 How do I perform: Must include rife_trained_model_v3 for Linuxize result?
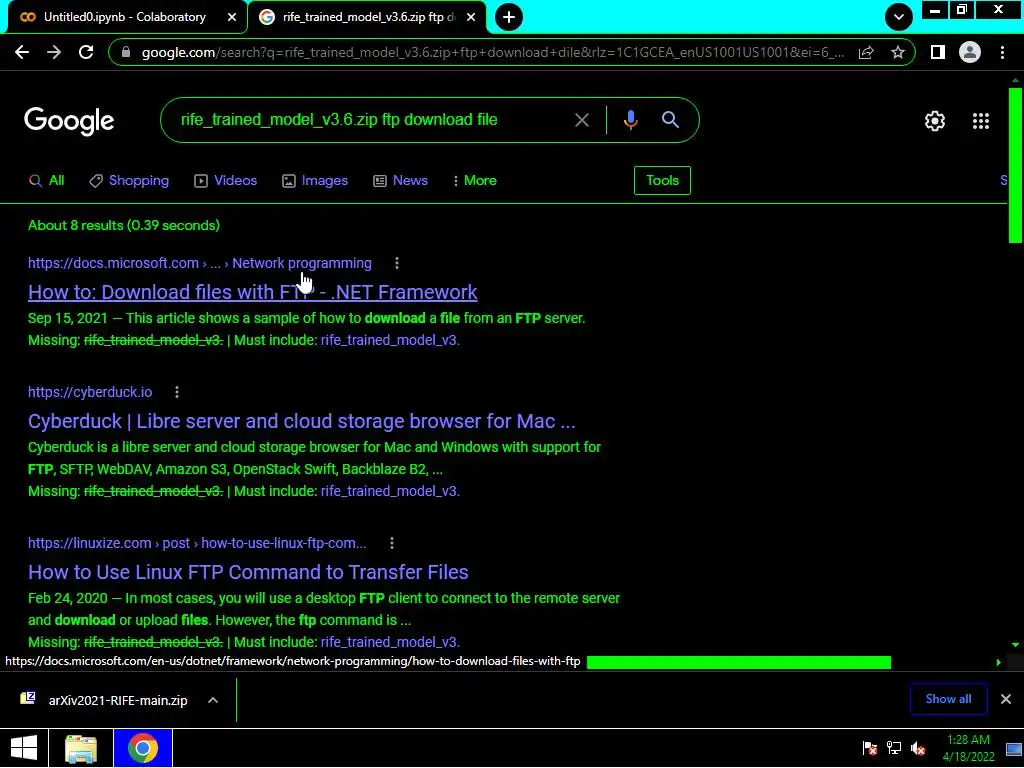pyautogui.click(x=390, y=642)
